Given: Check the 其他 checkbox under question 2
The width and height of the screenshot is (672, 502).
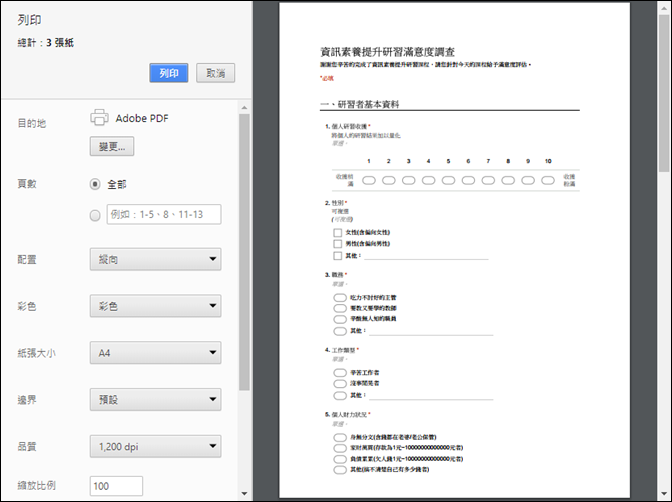Looking at the screenshot, I should coord(338,256).
